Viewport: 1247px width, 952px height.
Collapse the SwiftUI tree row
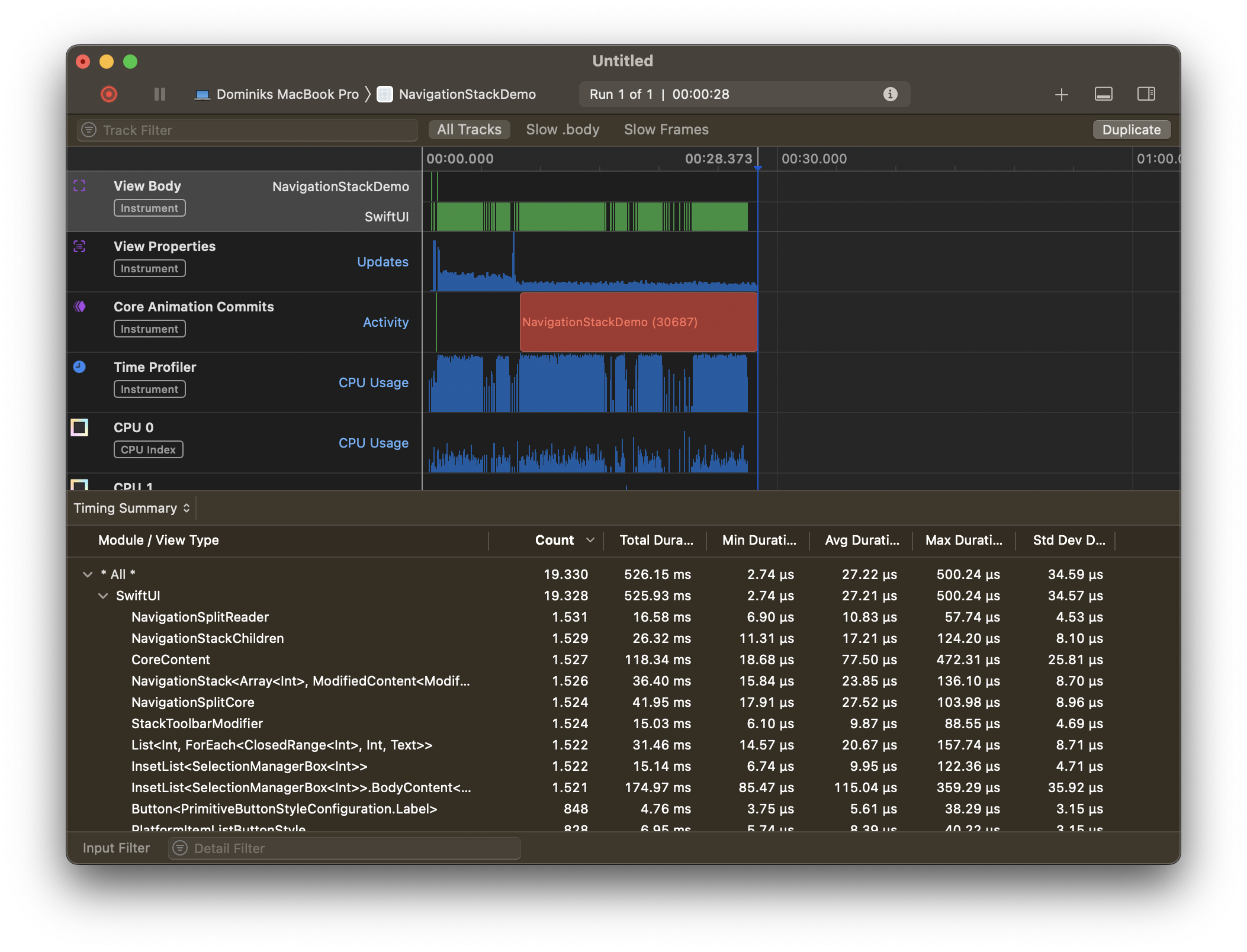pyautogui.click(x=103, y=596)
